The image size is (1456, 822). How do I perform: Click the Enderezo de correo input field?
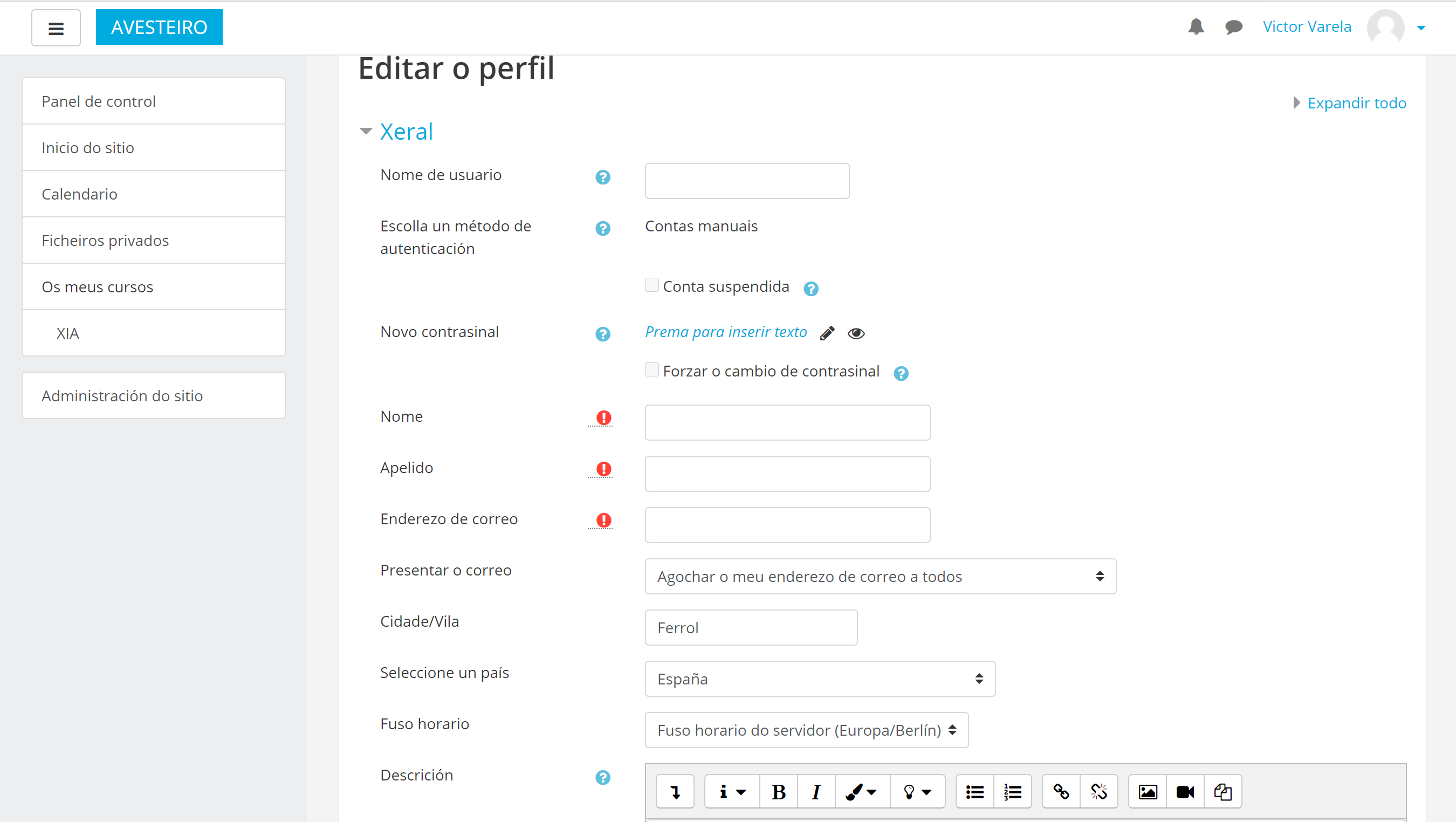click(787, 525)
